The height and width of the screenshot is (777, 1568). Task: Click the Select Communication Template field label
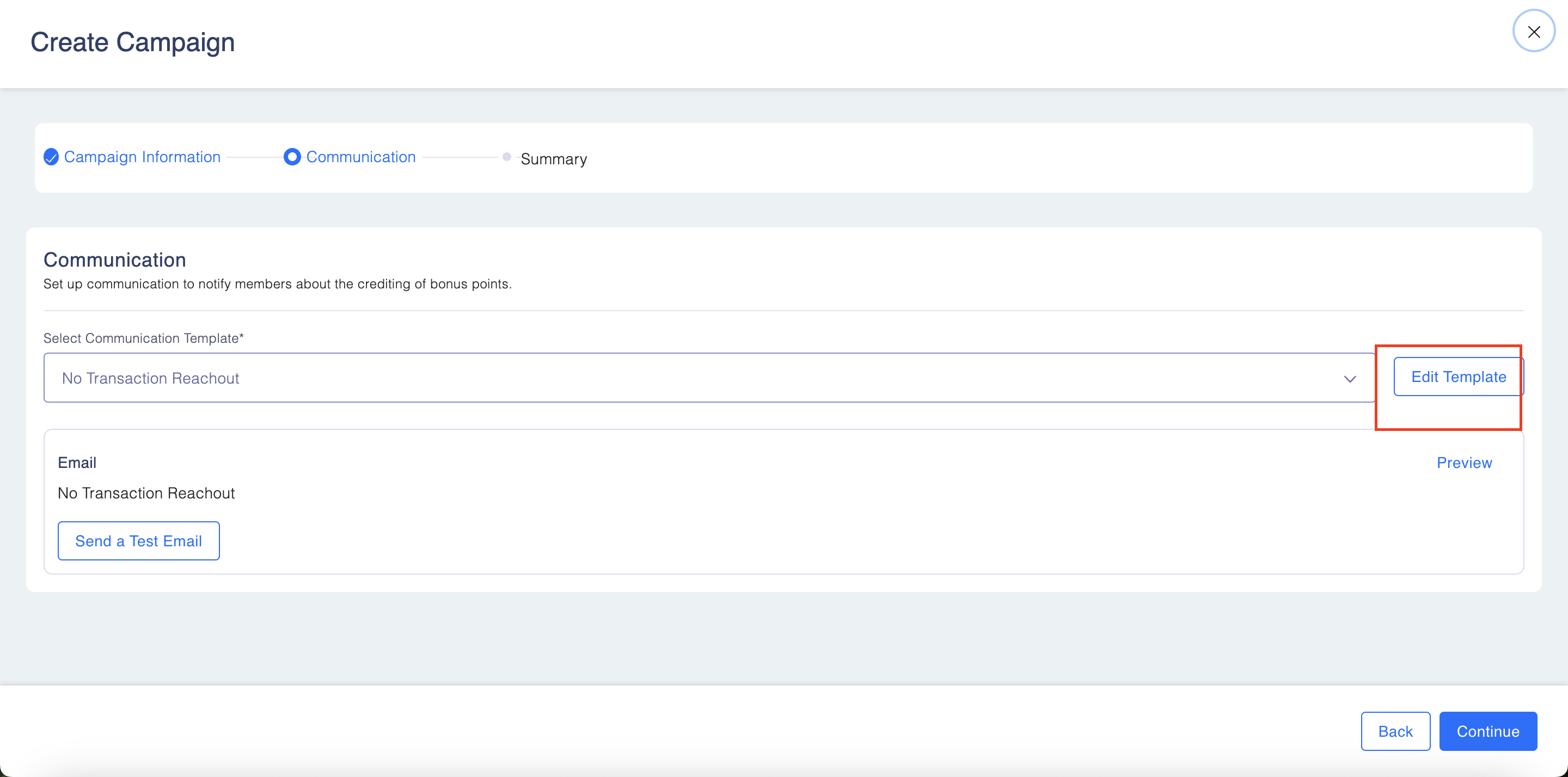click(143, 338)
